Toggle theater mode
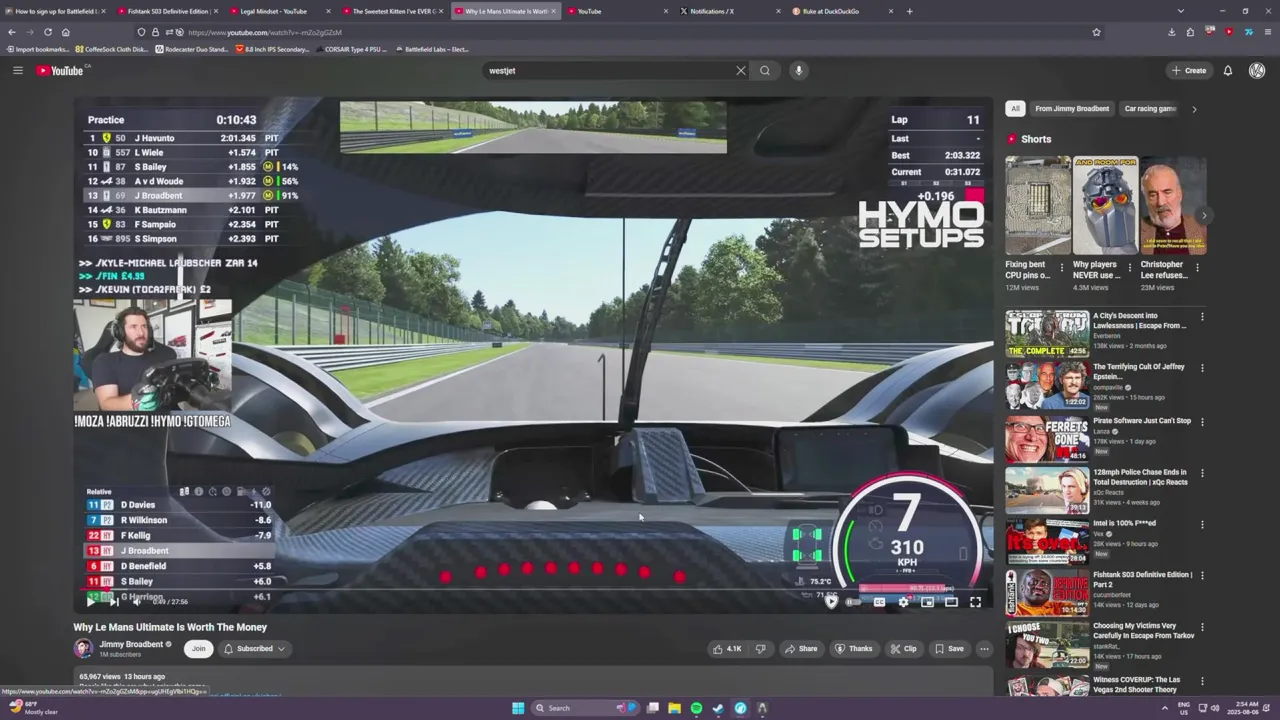 951,602
